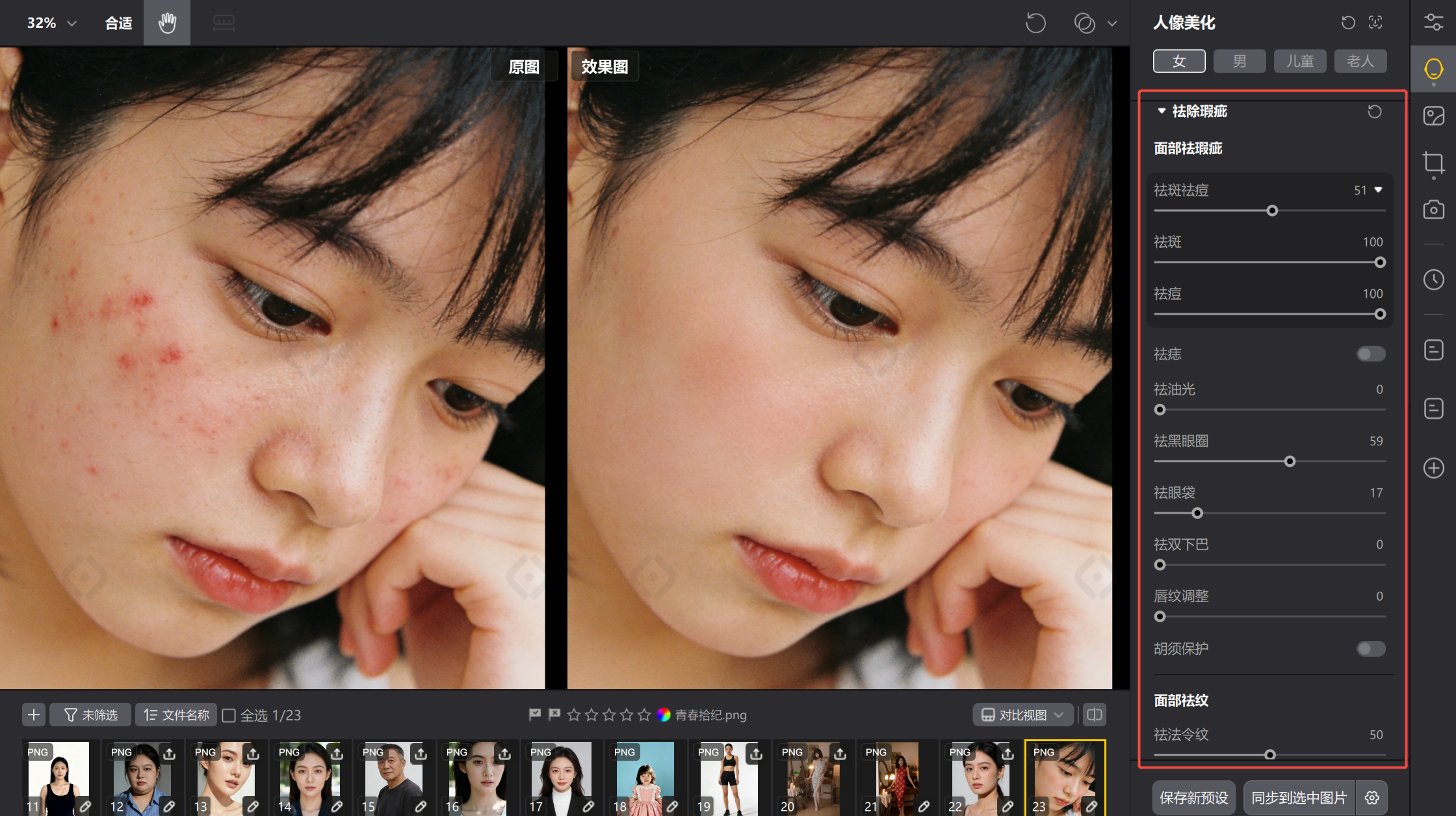Viewport: 1456px width, 816px height.
Task: Open the history clock panel
Action: pyautogui.click(x=1433, y=280)
